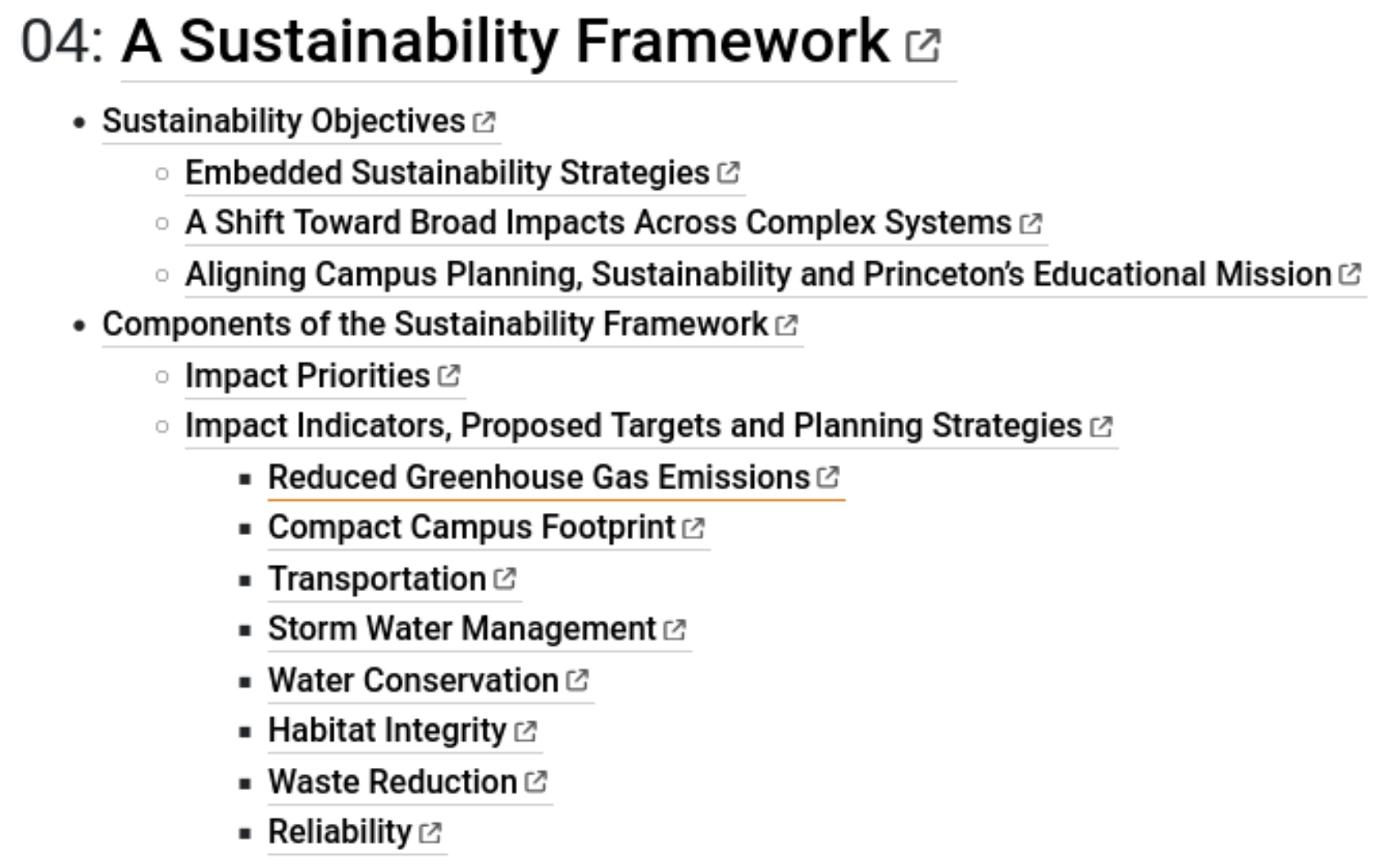Open the Habitat Integrity link
1400x868 pixels.
[387, 730]
